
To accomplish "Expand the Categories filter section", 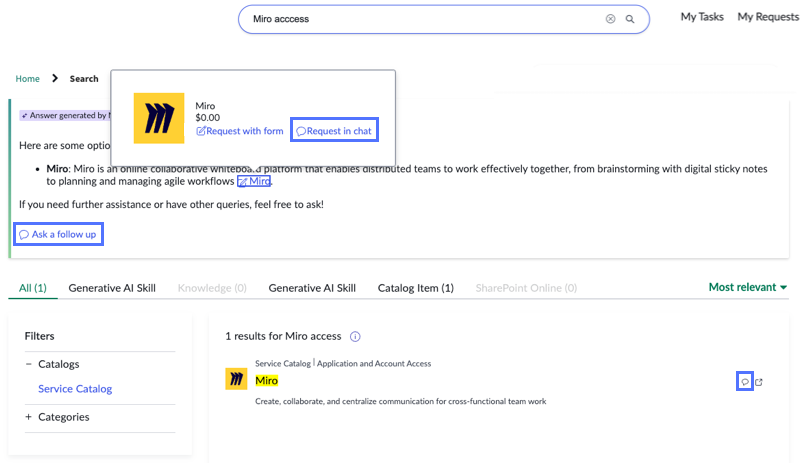I will coord(29,417).
